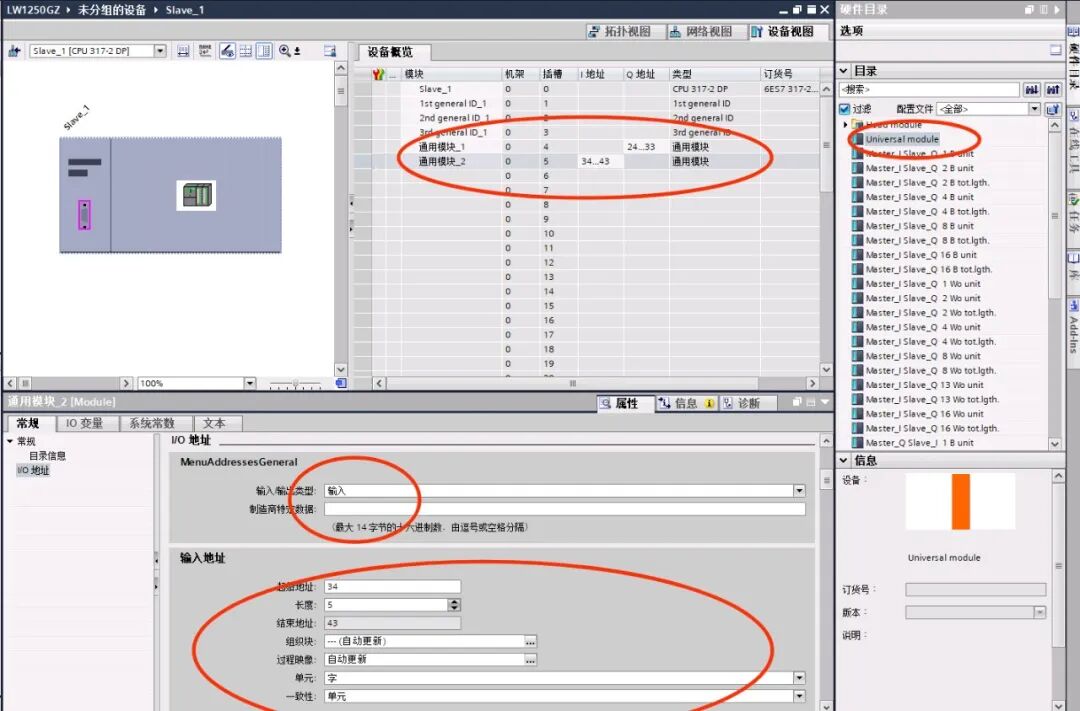
Task: Select Universal module in the catalog tree
Action: pos(902,139)
